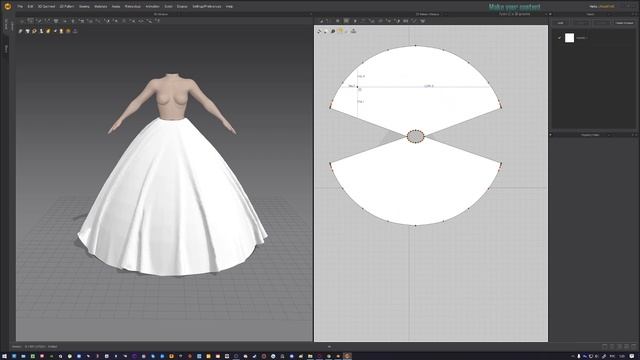This screenshot has width=640, height=360.
Task: Open the Settings/Preferences menu
Action: 207,7
